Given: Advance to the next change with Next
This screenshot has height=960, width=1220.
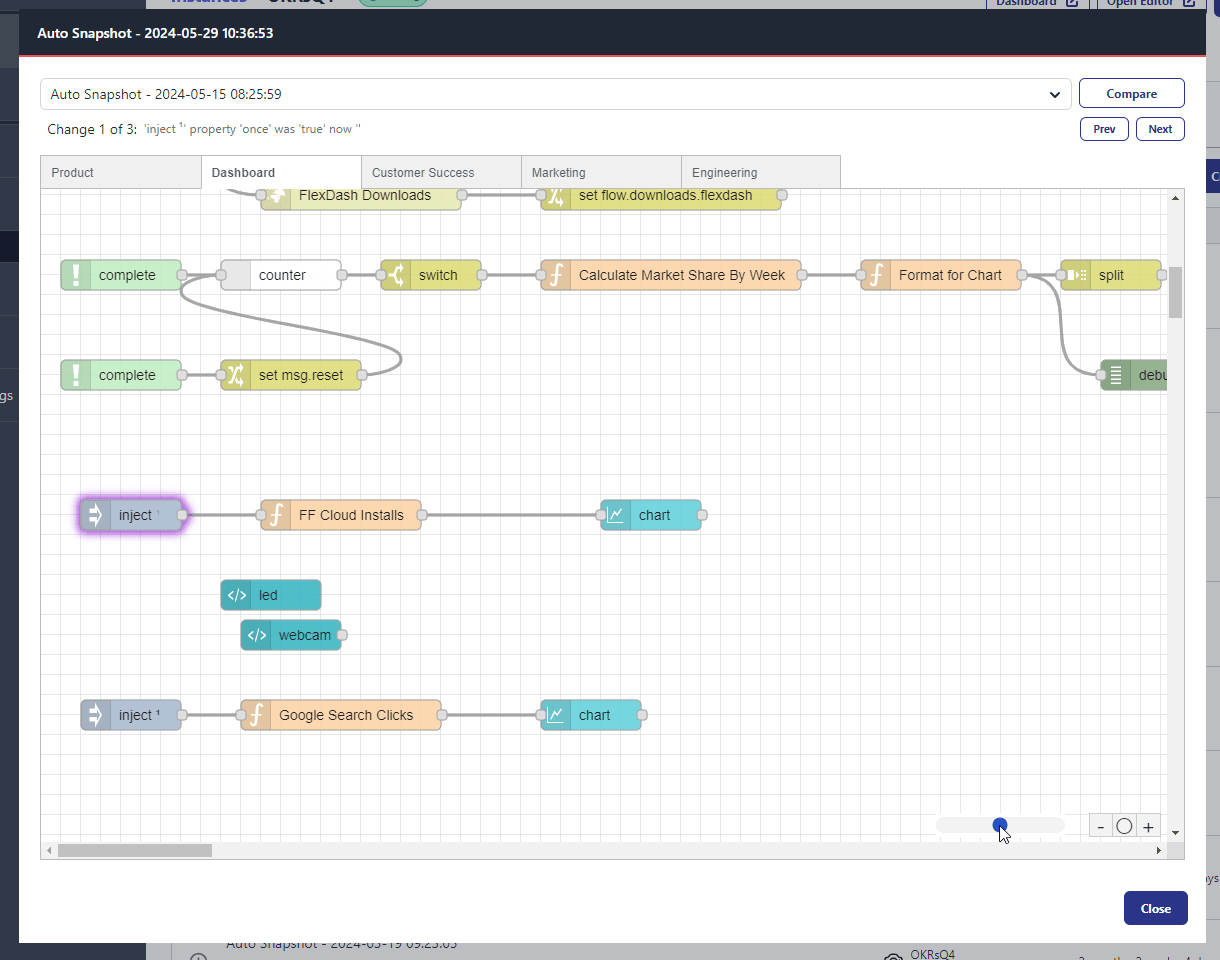Looking at the screenshot, I should (1159, 128).
